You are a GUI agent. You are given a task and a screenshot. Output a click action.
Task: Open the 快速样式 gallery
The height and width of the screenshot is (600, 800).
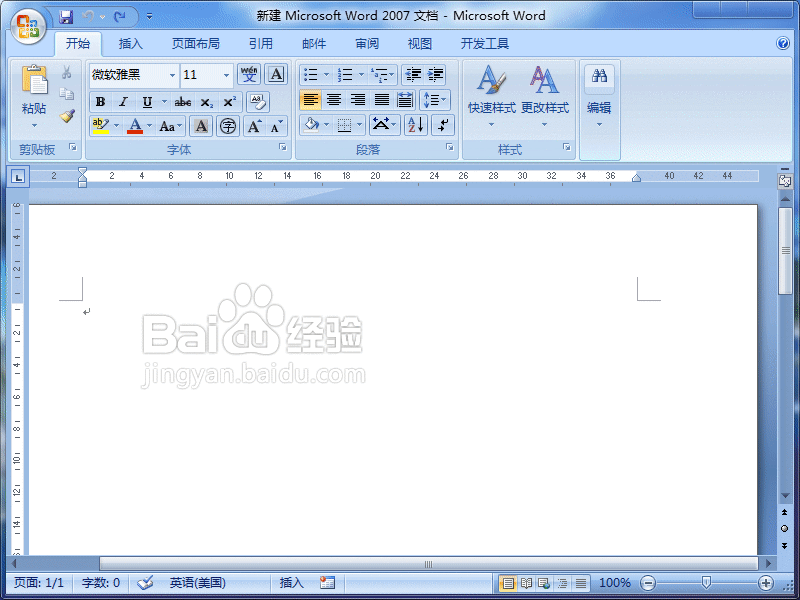[491, 96]
